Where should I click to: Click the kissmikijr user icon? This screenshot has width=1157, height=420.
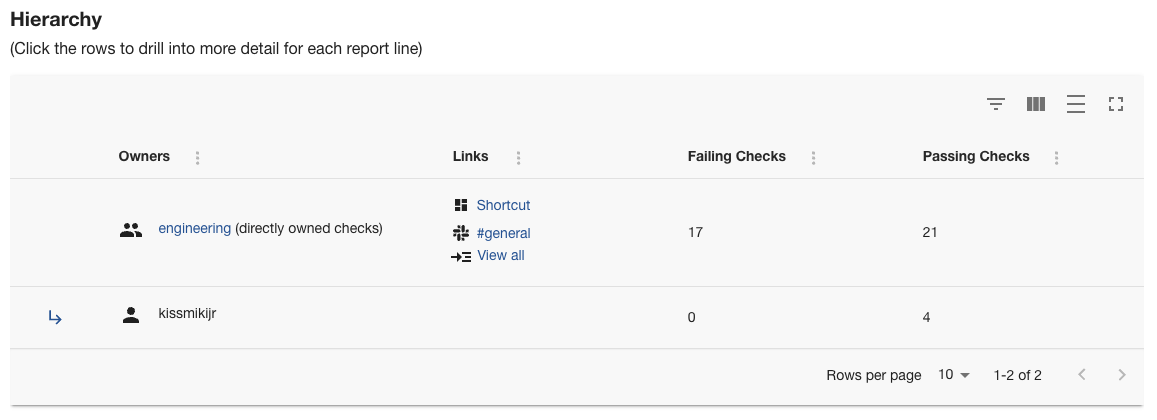pos(130,315)
